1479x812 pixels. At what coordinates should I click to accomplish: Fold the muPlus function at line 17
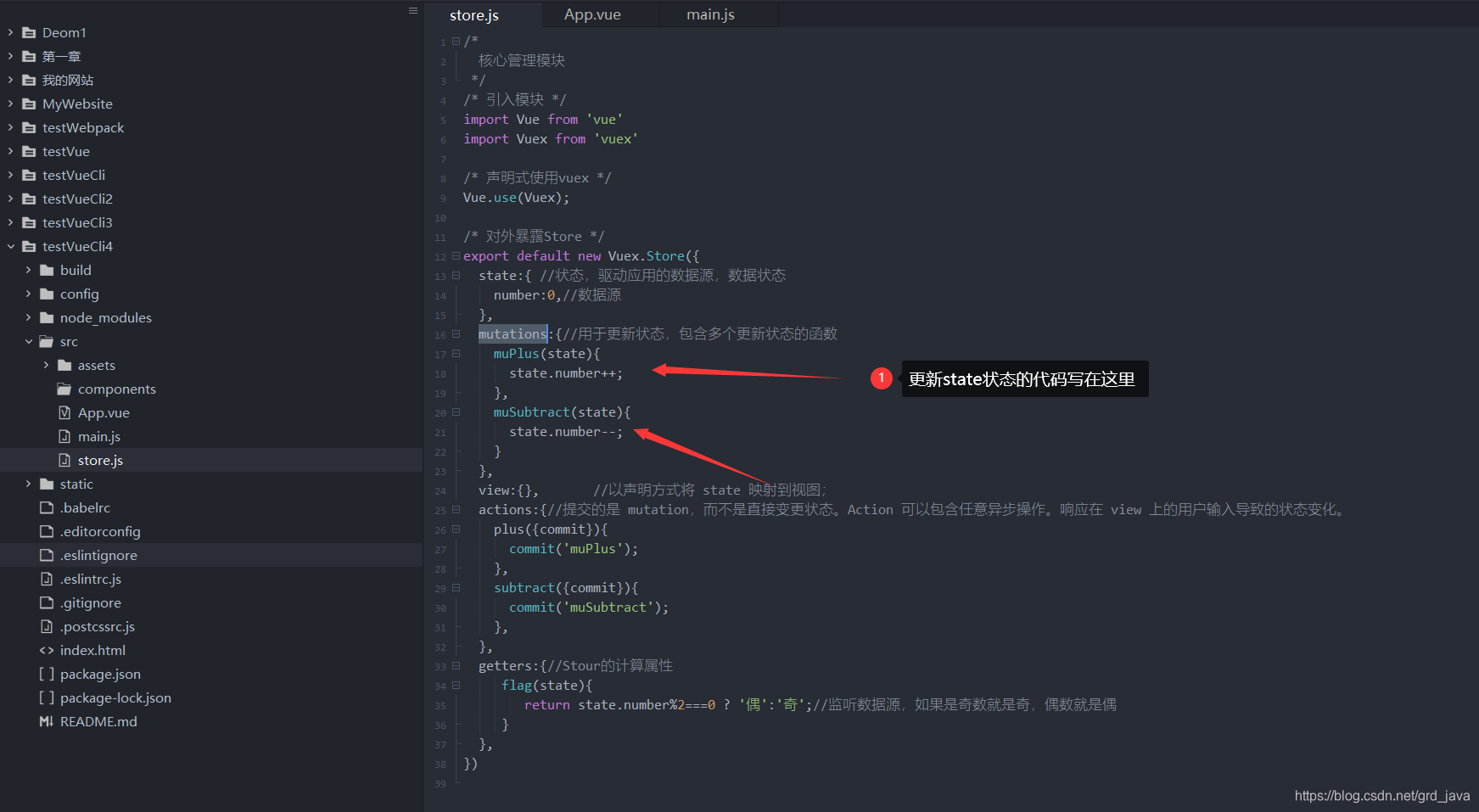pos(456,353)
